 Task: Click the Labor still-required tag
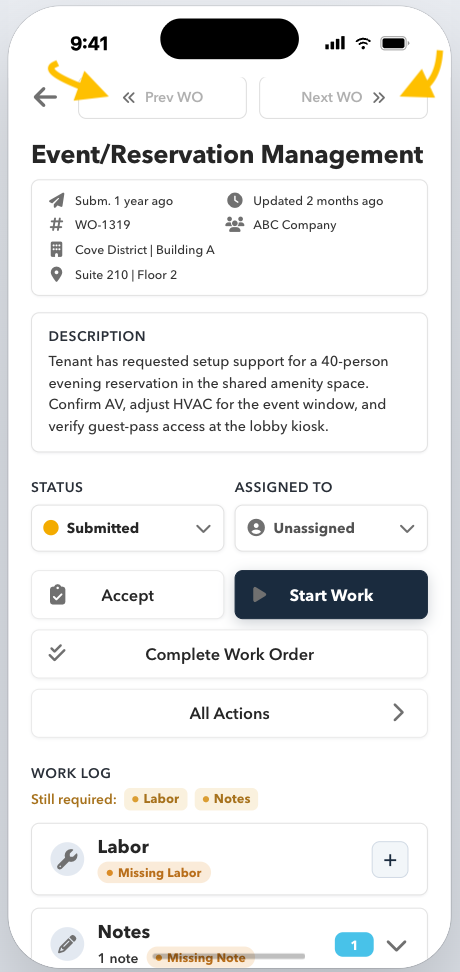pos(156,799)
